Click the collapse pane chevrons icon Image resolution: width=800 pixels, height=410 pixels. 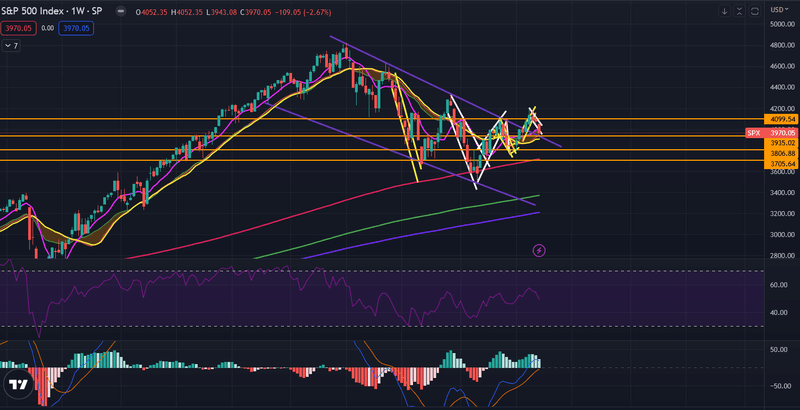click(x=740, y=10)
